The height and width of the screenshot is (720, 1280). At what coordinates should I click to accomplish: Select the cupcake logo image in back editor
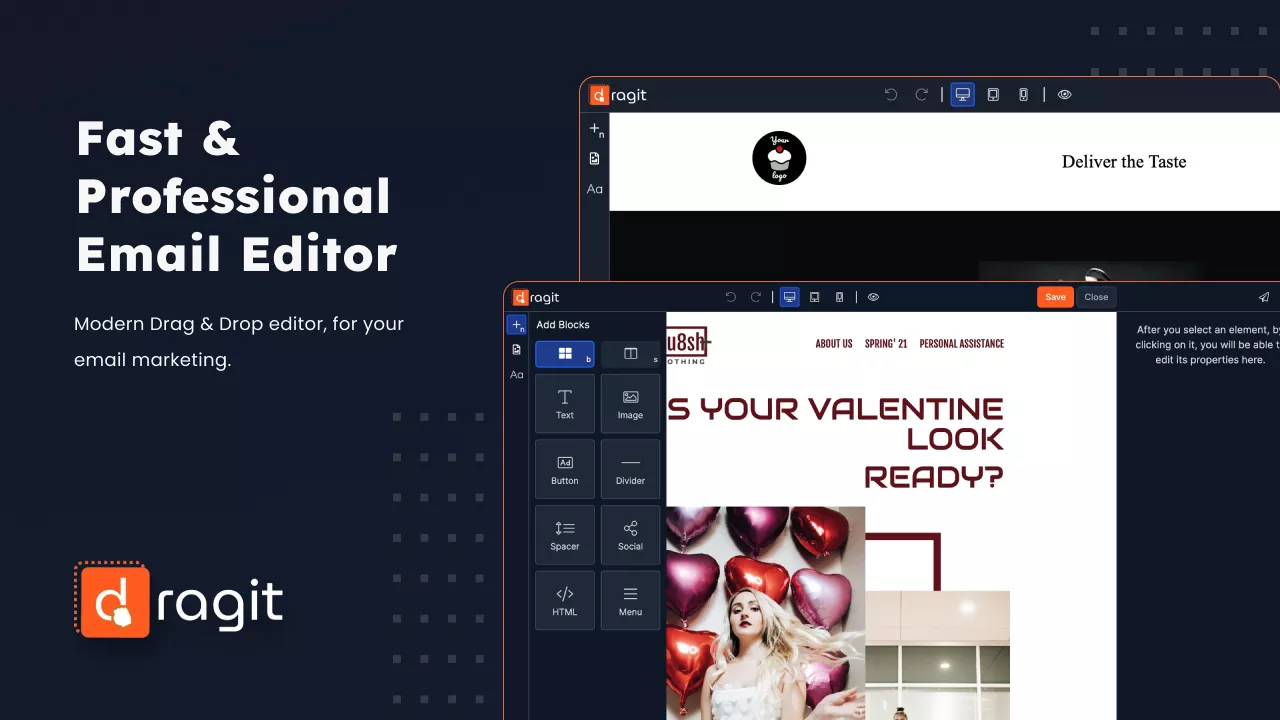point(779,158)
